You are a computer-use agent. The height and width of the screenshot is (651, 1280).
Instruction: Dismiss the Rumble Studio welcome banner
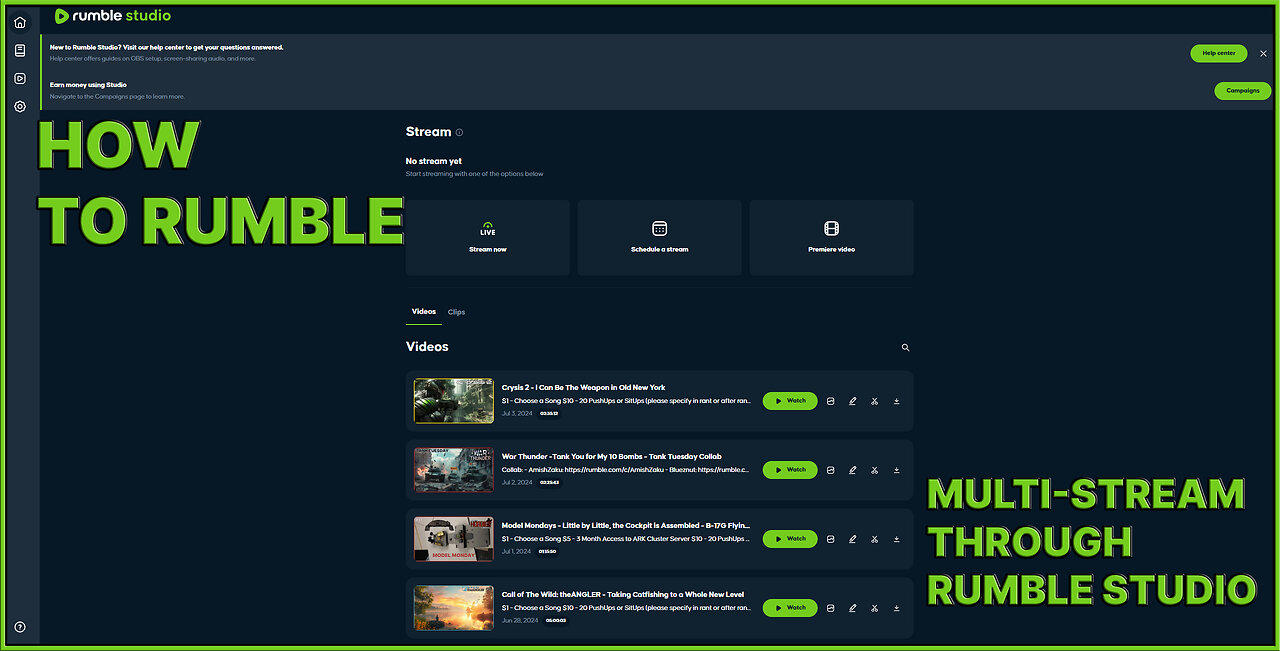coord(1263,53)
